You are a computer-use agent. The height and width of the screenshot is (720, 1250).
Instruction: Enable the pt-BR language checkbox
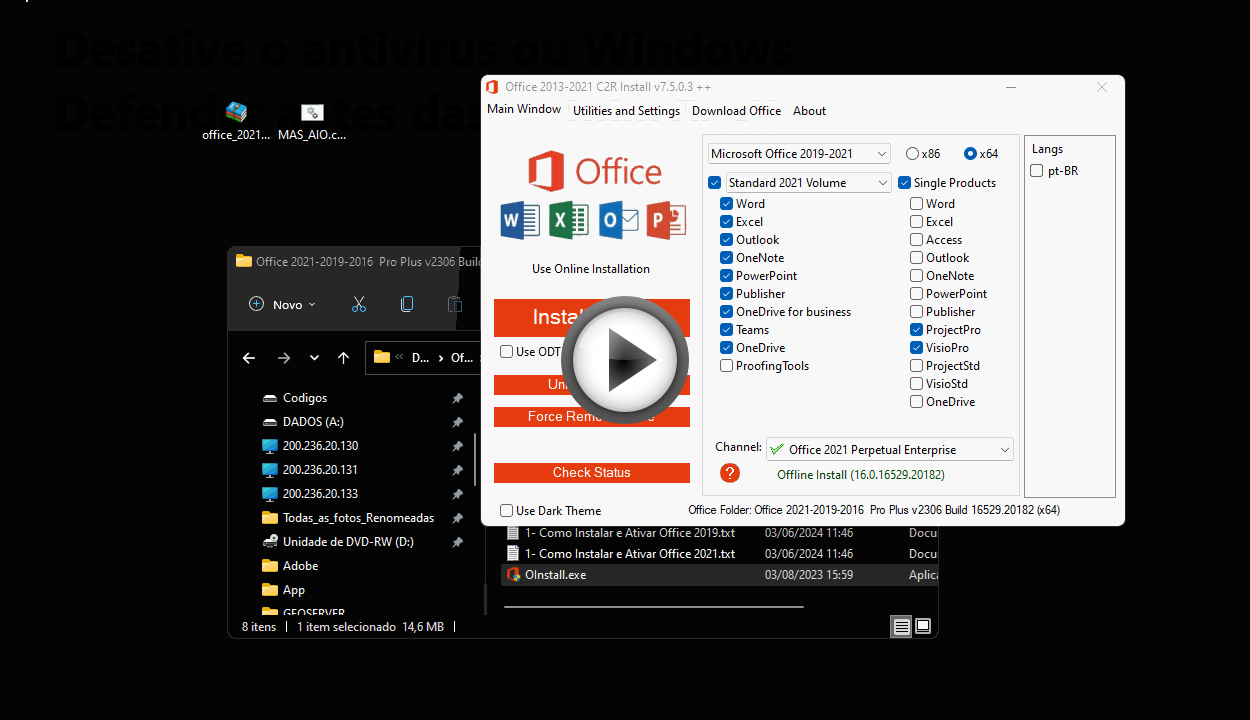click(1037, 170)
